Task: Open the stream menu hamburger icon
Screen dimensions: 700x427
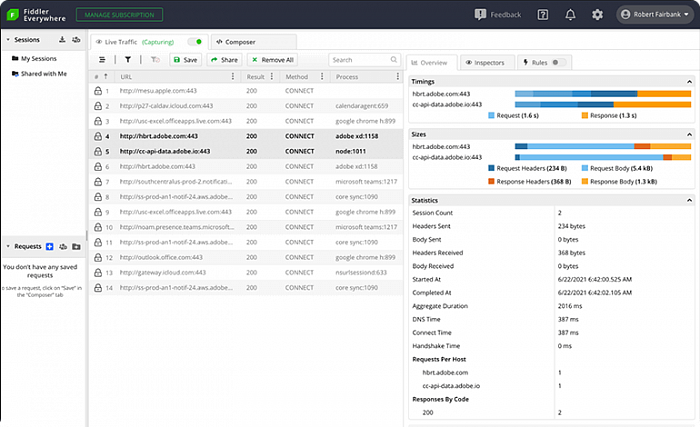Action: [x=102, y=60]
